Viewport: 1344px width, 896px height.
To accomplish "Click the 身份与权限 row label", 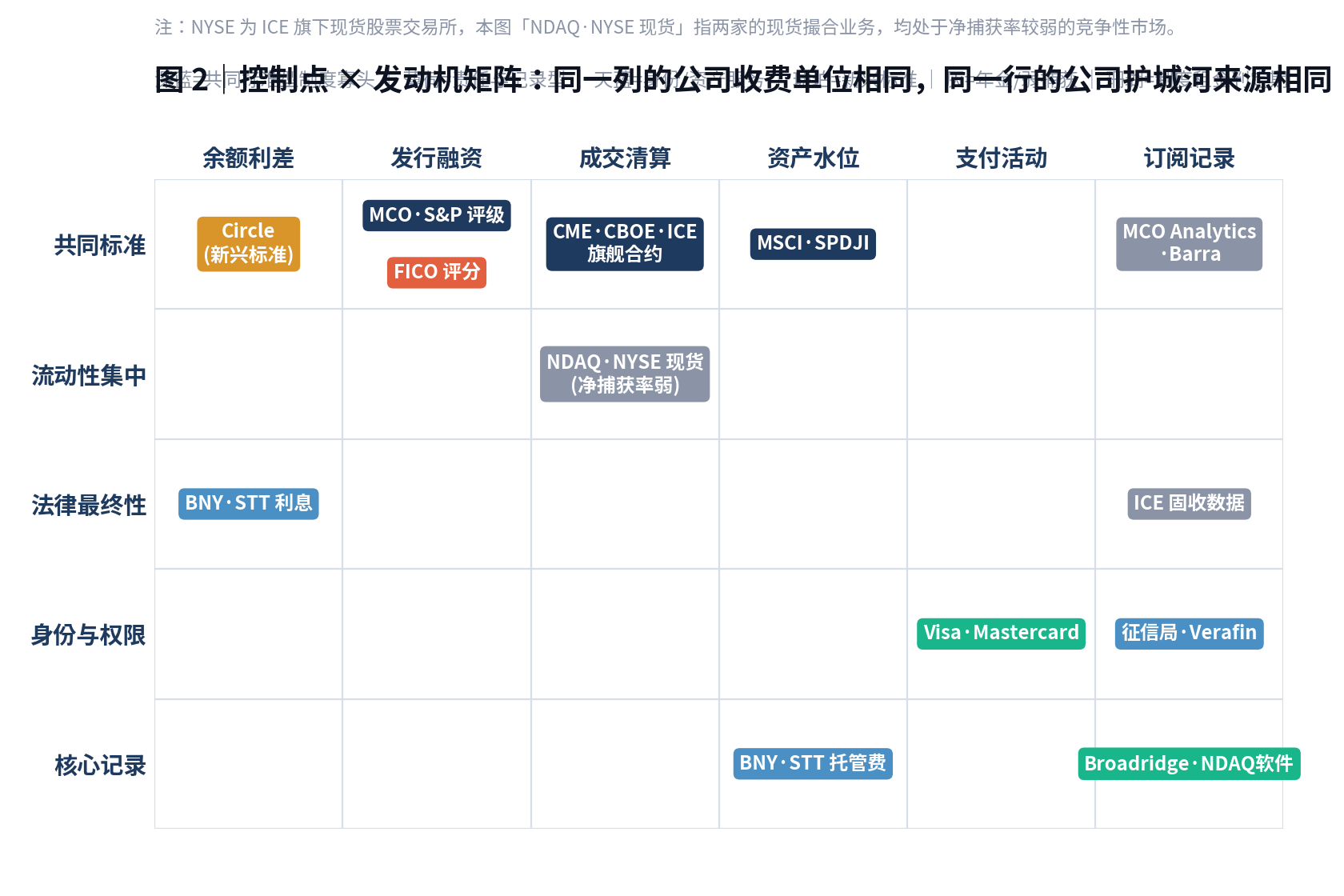I will click(89, 635).
